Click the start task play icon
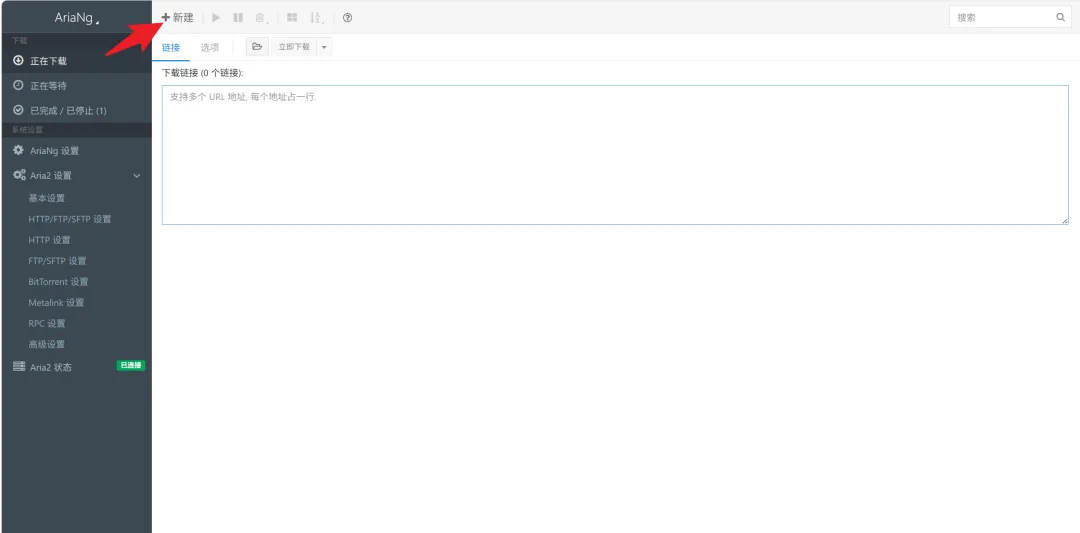The width and height of the screenshot is (1080, 533). (216, 18)
